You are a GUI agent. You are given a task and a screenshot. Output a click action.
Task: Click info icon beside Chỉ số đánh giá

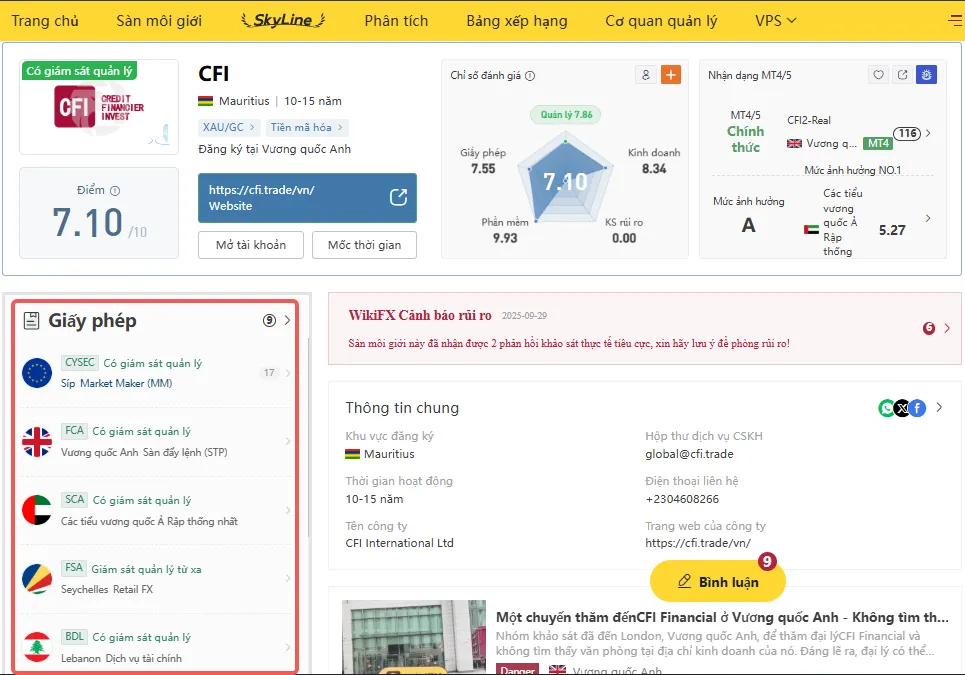point(530,76)
